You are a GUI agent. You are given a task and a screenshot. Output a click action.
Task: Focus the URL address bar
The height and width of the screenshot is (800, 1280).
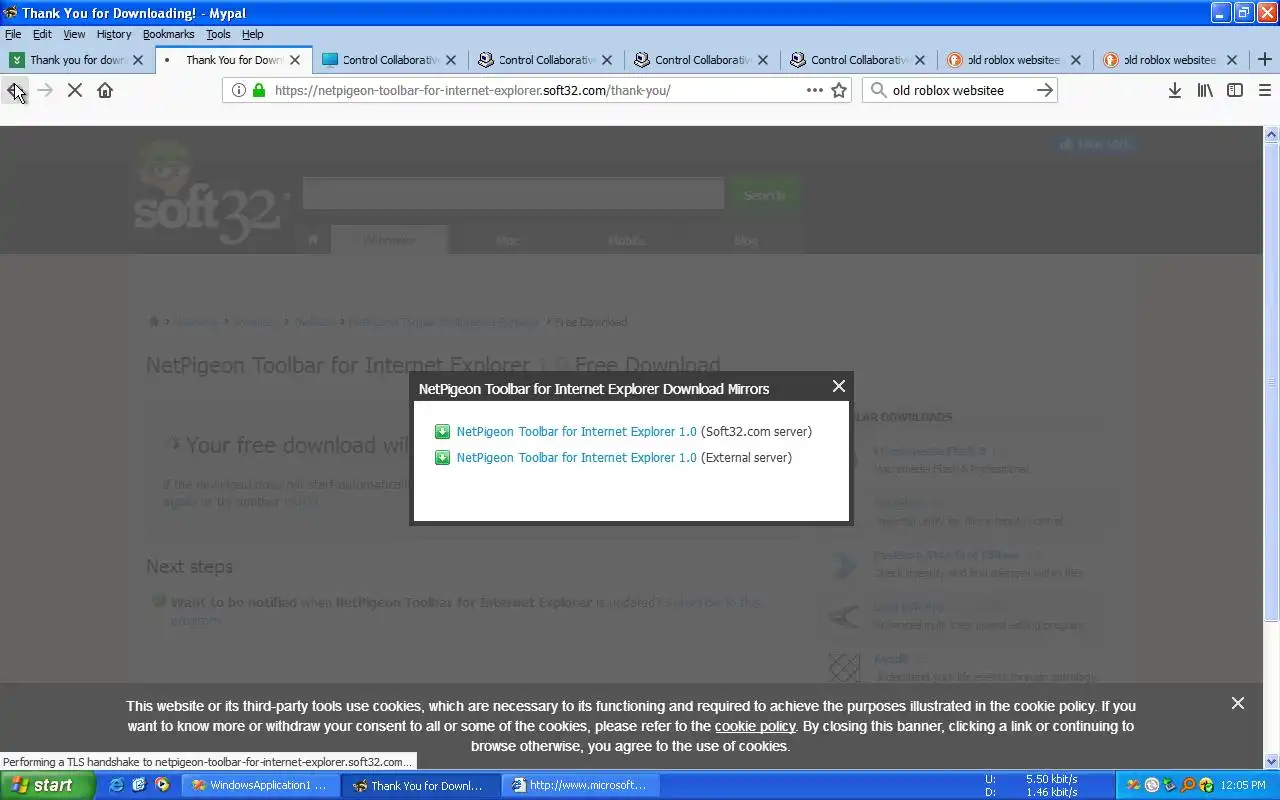coord(535,90)
